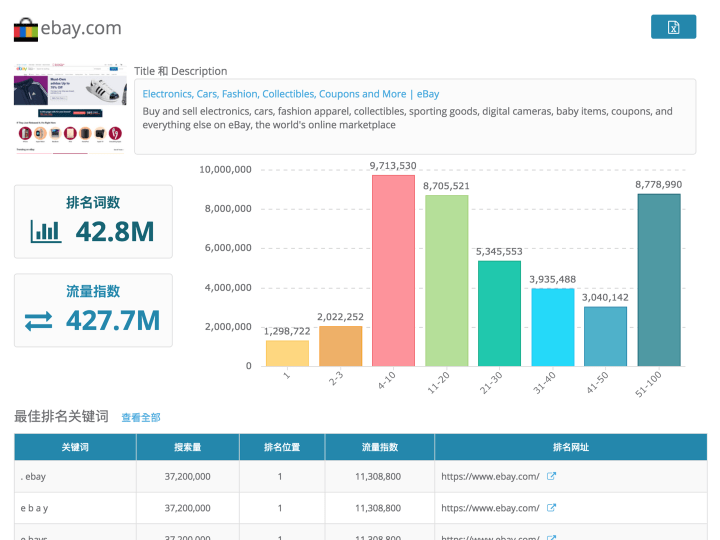The width and height of the screenshot is (720, 540).
Task: Click the 排名词数 card title
Action: 93,202
